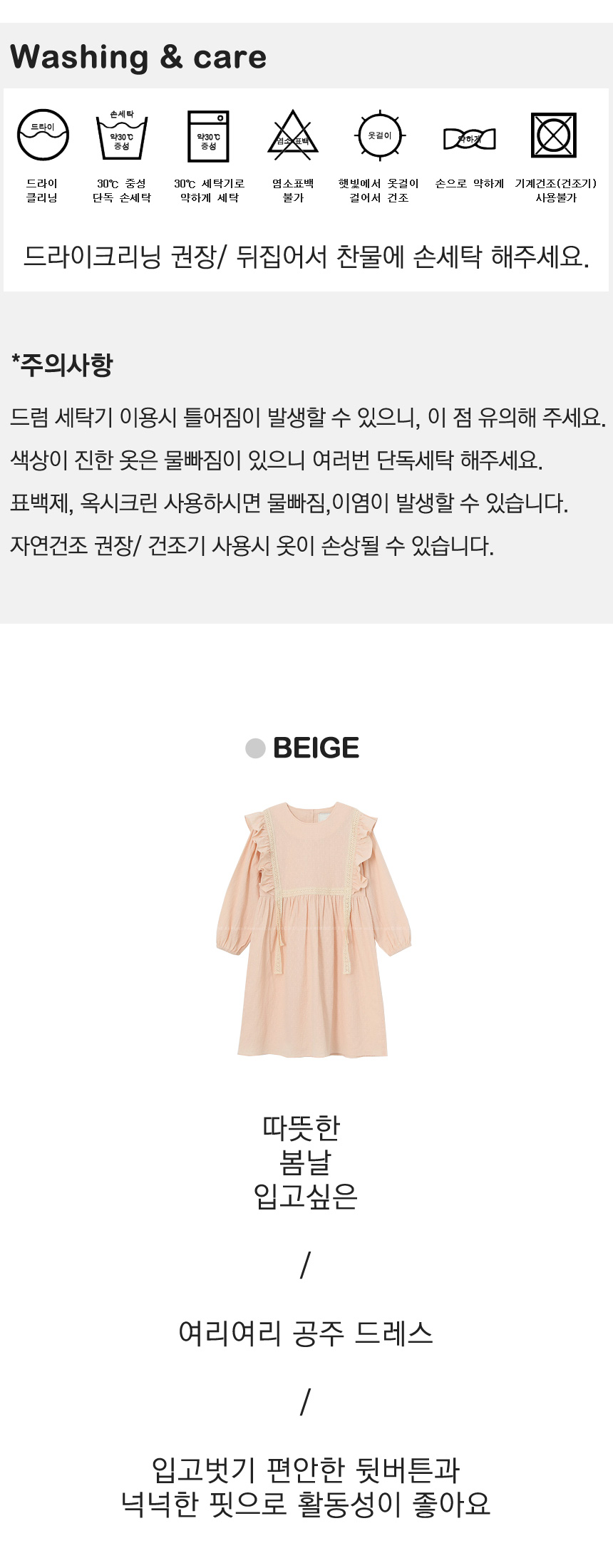This screenshot has height=1568, width=613.
Task: Select the BEIGE color label
Action: coord(316,748)
